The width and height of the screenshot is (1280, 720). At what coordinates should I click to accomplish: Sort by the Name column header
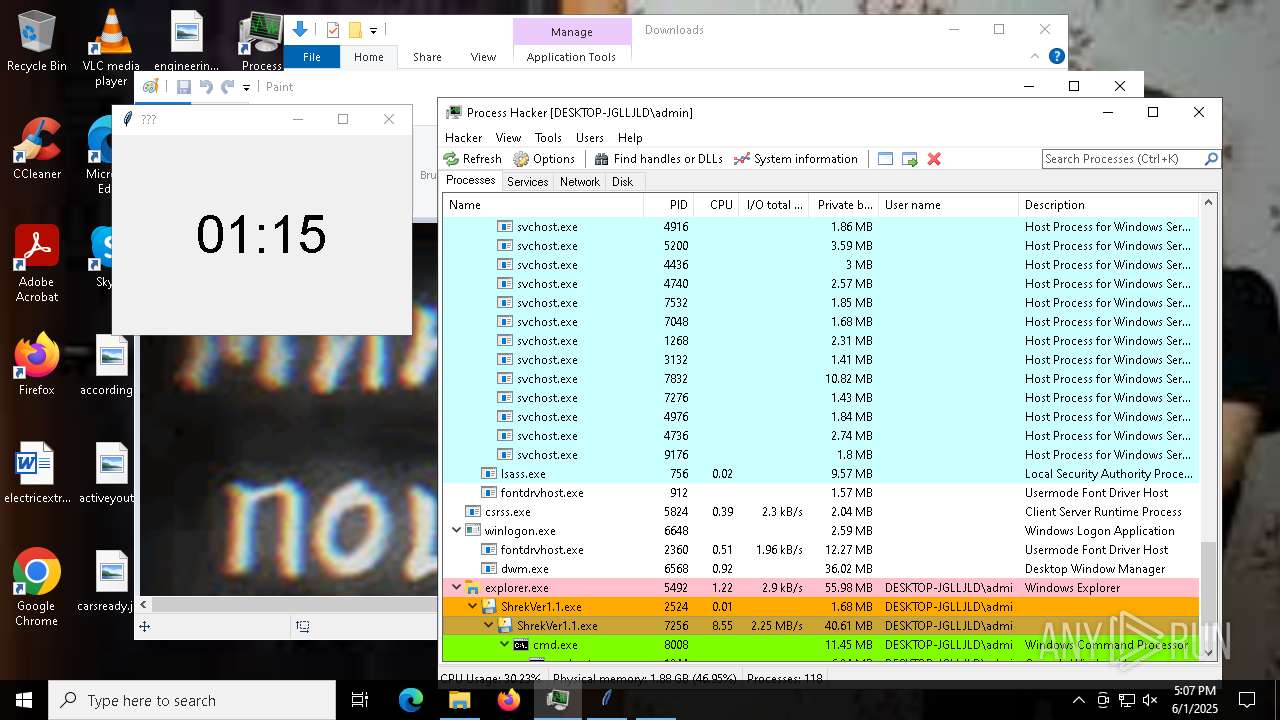pyautogui.click(x=543, y=205)
